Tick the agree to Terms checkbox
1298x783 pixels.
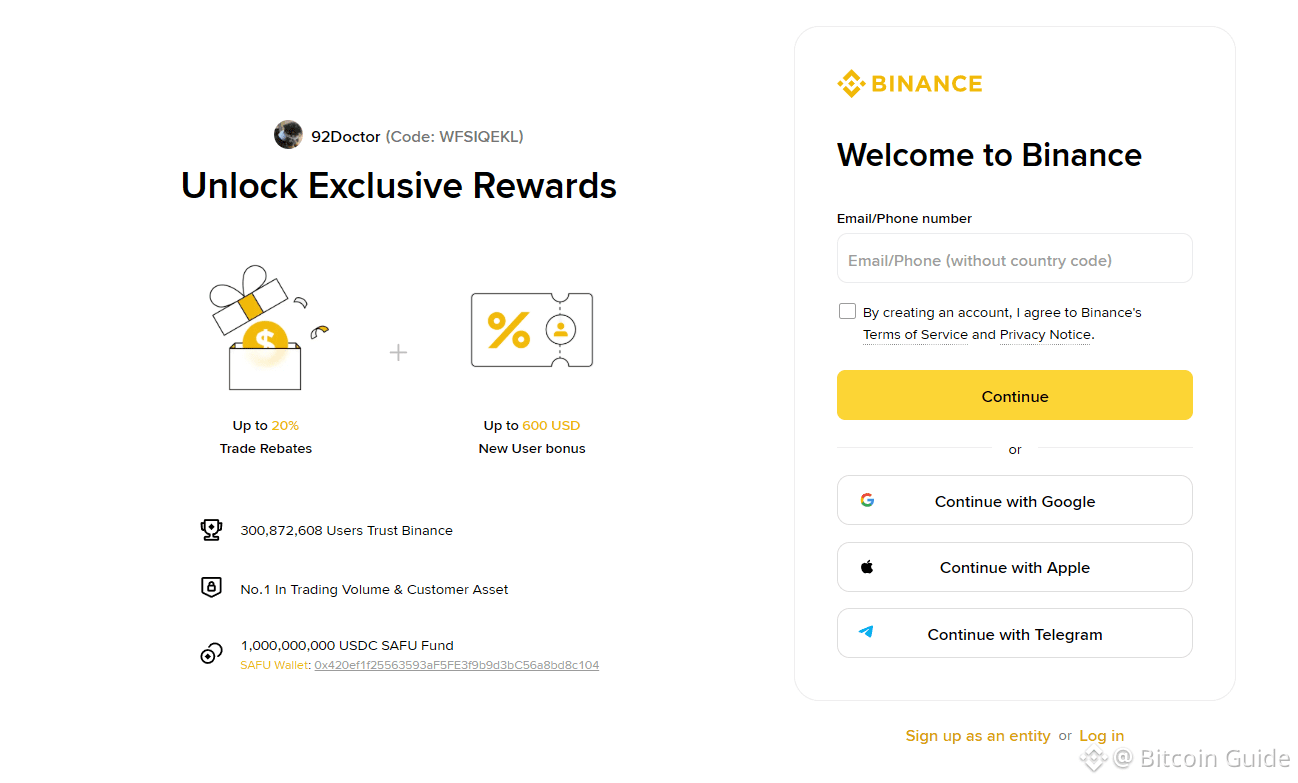(847, 311)
